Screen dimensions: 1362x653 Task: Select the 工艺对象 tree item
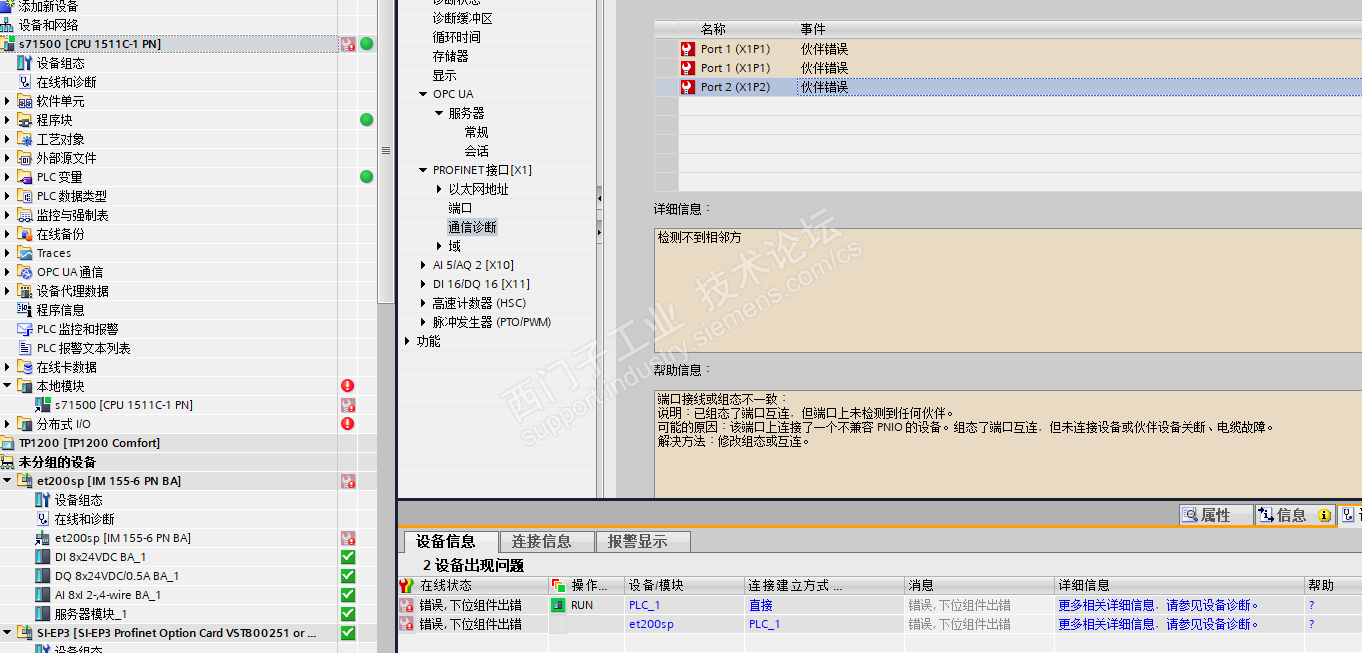[60, 139]
